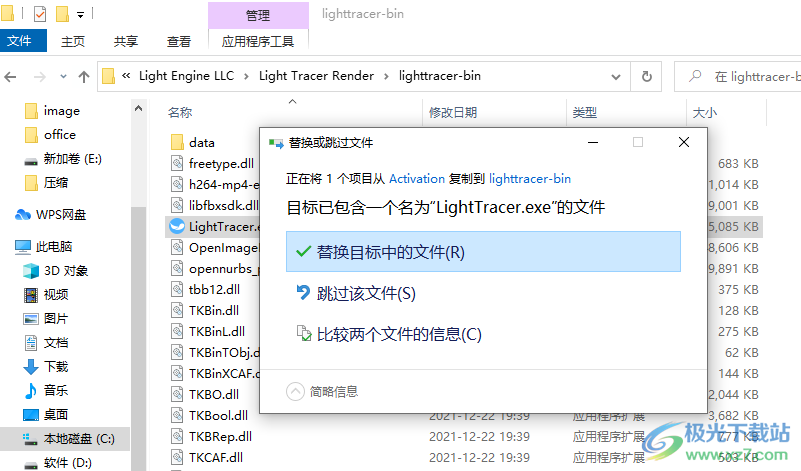Screen dimensions: 801x471
Task: Click the search box for lighttracer-bin
Action: tap(738, 77)
